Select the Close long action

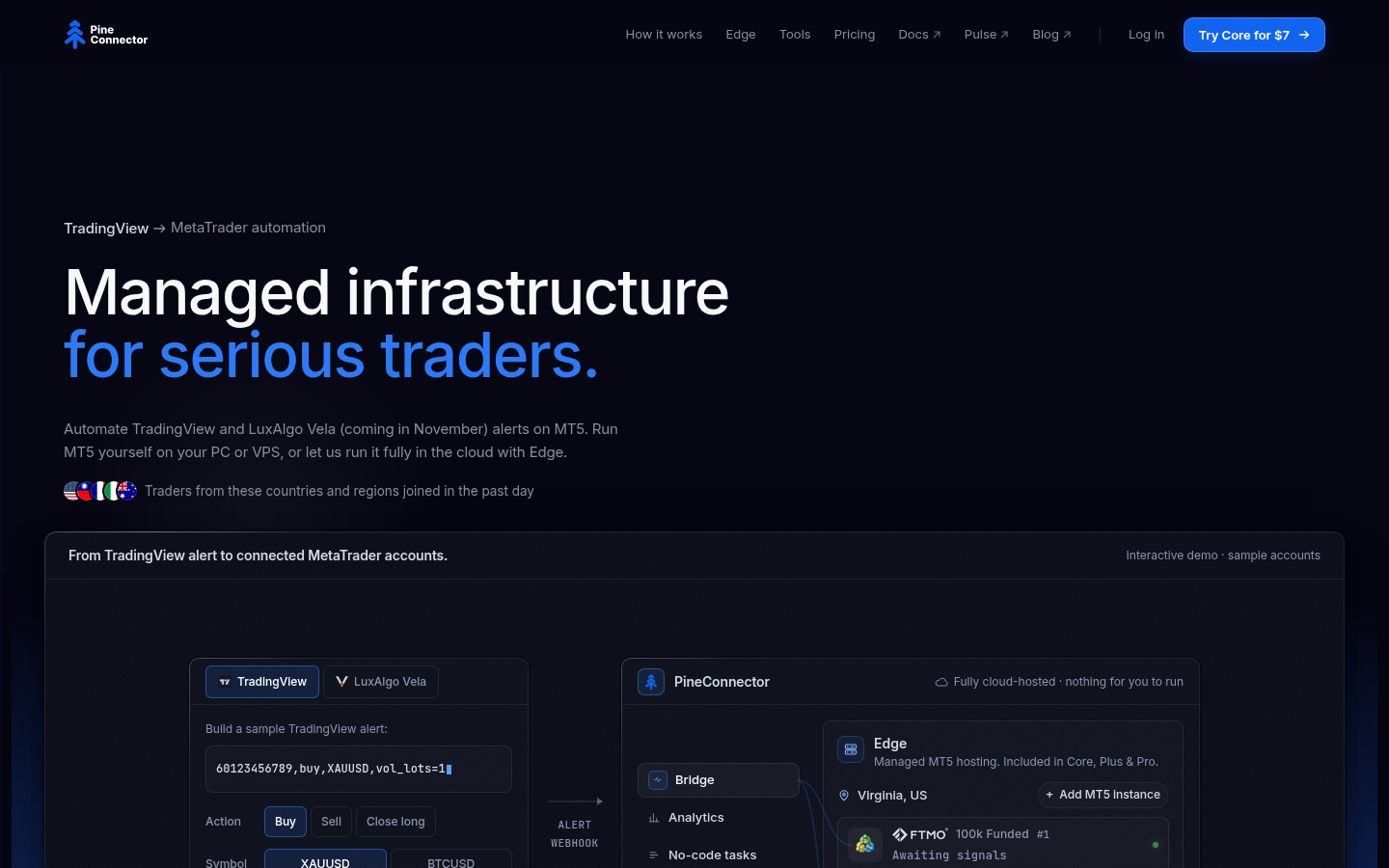pos(395,822)
